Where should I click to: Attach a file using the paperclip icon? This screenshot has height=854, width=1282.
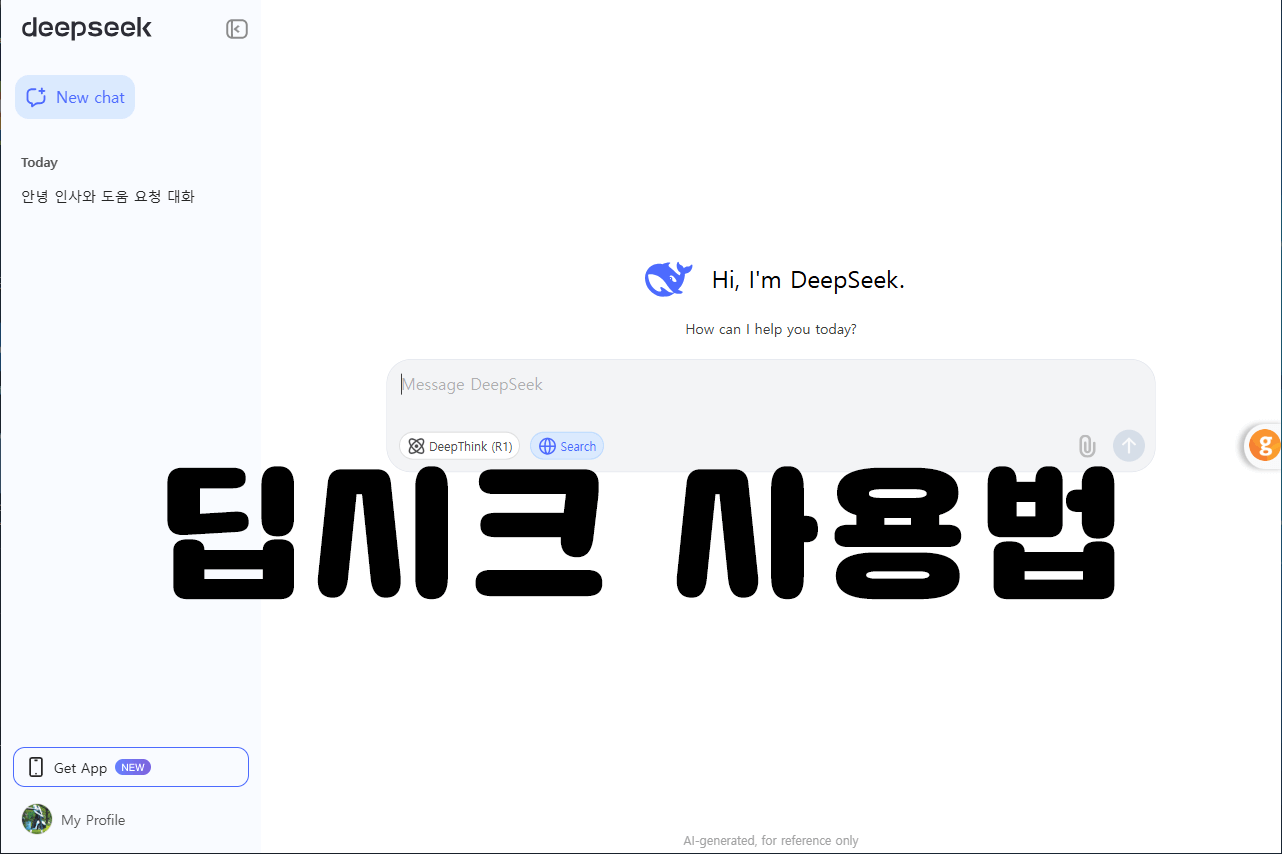(x=1087, y=446)
